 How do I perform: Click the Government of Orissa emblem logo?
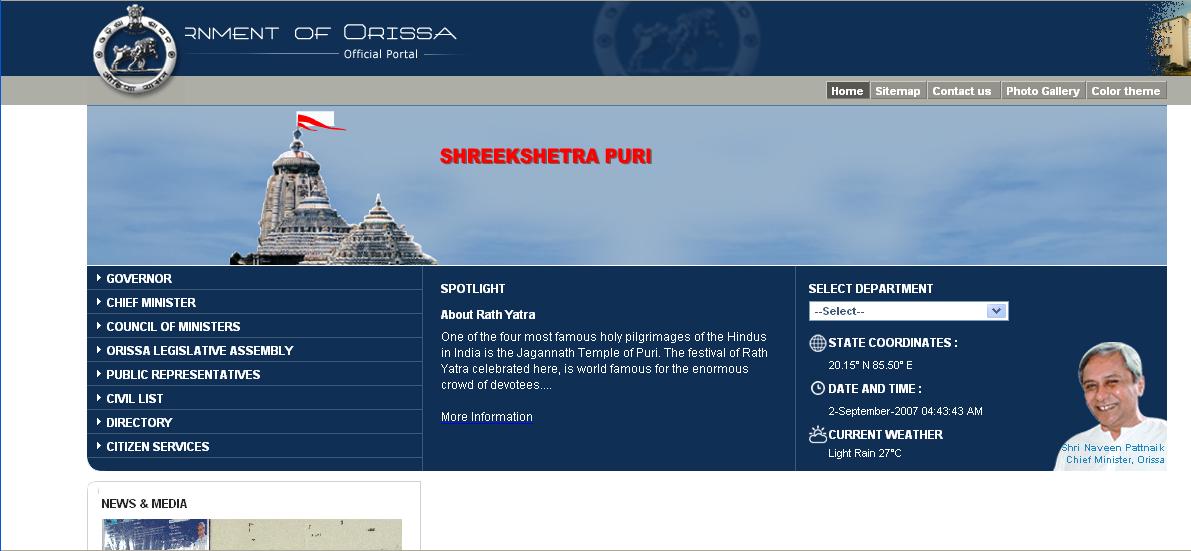click(x=135, y=49)
